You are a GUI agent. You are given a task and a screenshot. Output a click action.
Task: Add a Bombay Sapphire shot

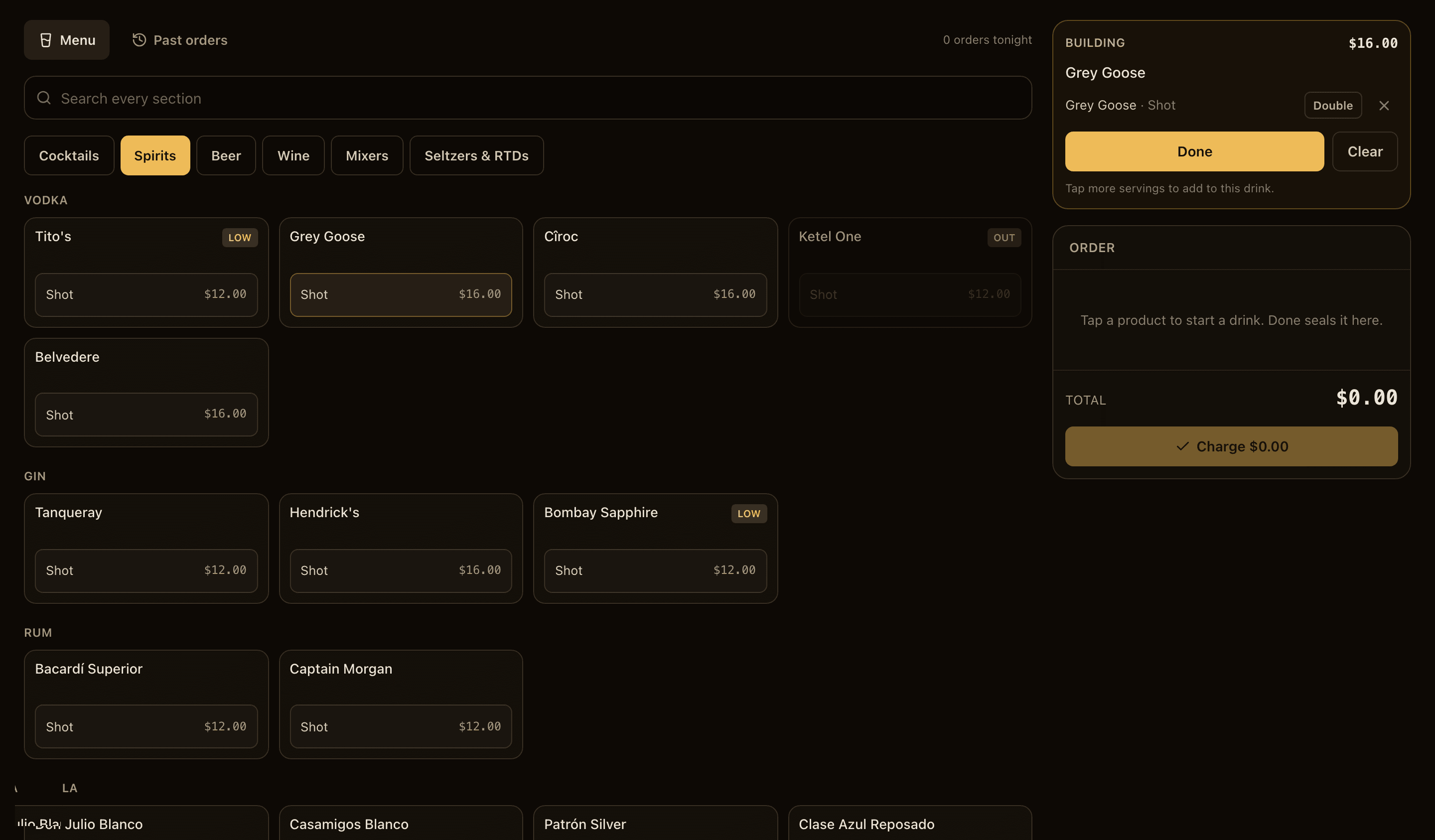point(655,570)
